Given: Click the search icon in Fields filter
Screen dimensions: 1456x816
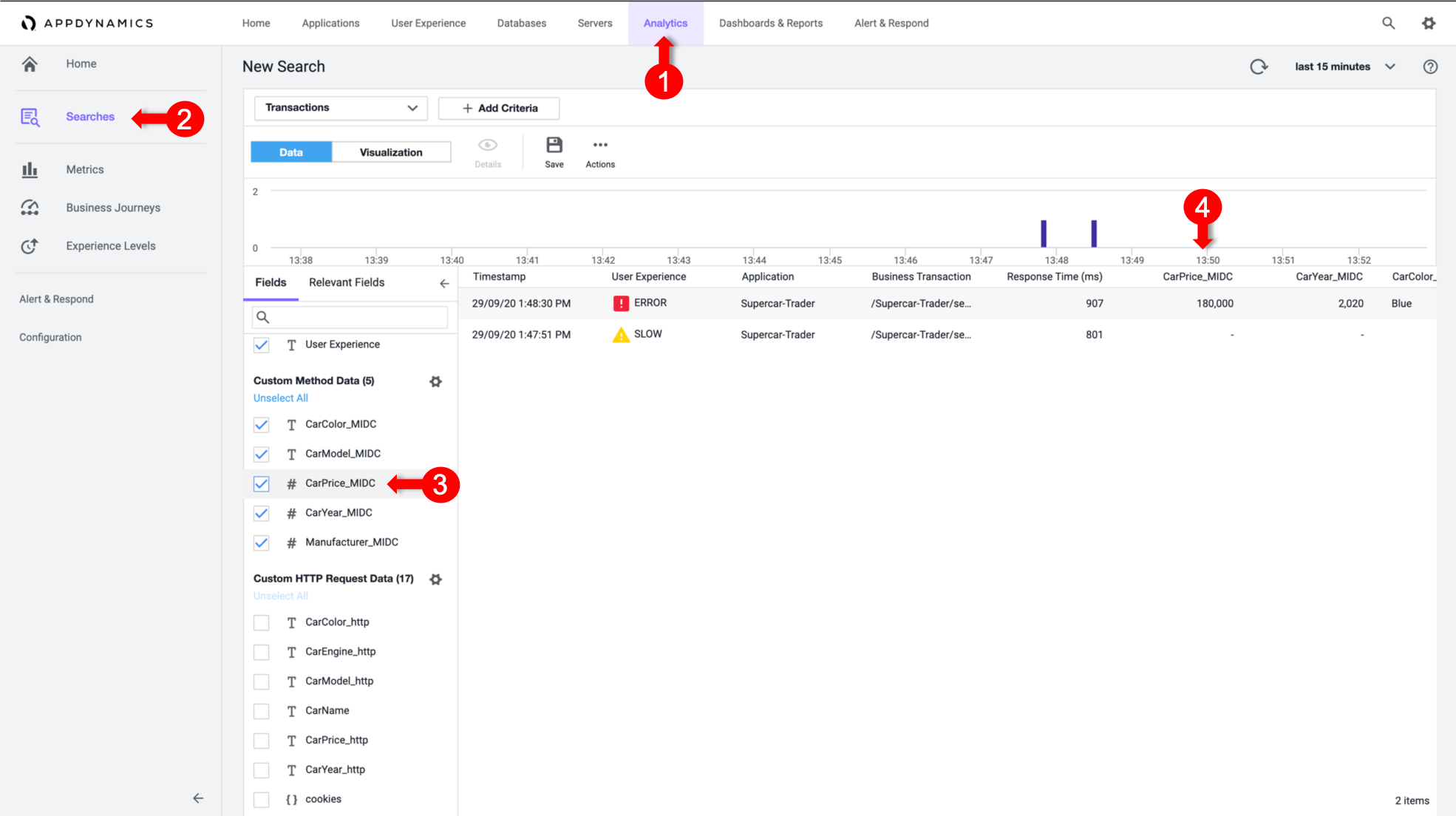Looking at the screenshot, I should click(262, 317).
